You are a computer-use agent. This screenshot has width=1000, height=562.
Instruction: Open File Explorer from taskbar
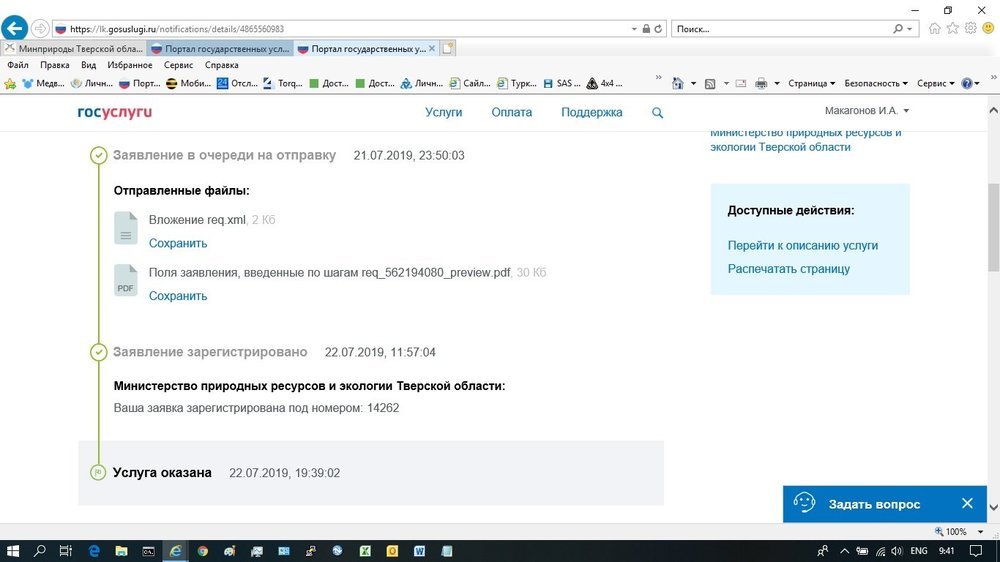121,551
